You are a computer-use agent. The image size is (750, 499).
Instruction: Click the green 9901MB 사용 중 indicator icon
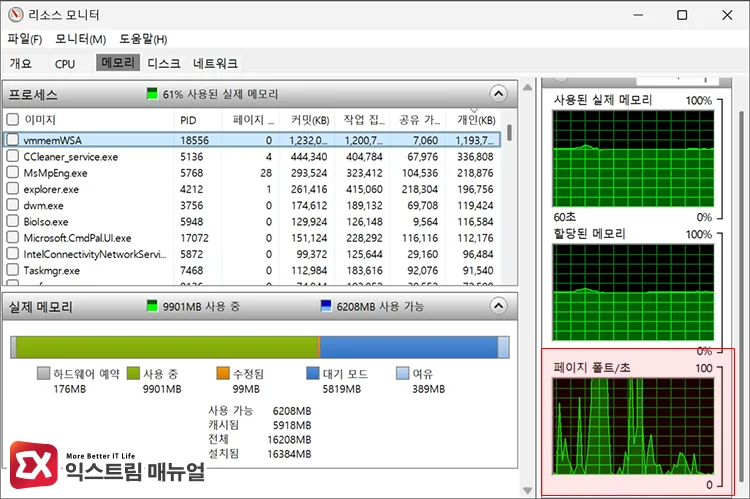(x=152, y=306)
